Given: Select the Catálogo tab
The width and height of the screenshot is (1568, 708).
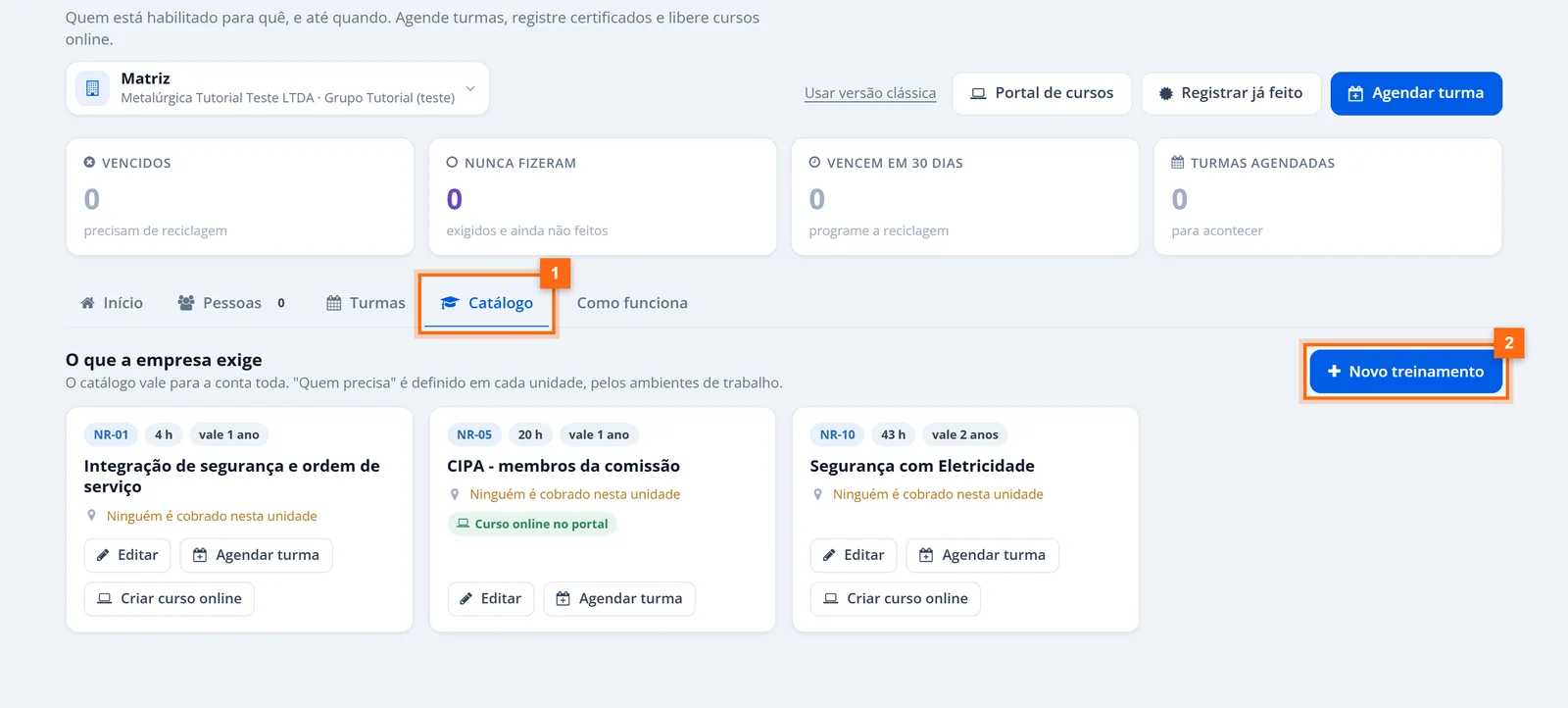Looking at the screenshot, I should click(x=487, y=303).
